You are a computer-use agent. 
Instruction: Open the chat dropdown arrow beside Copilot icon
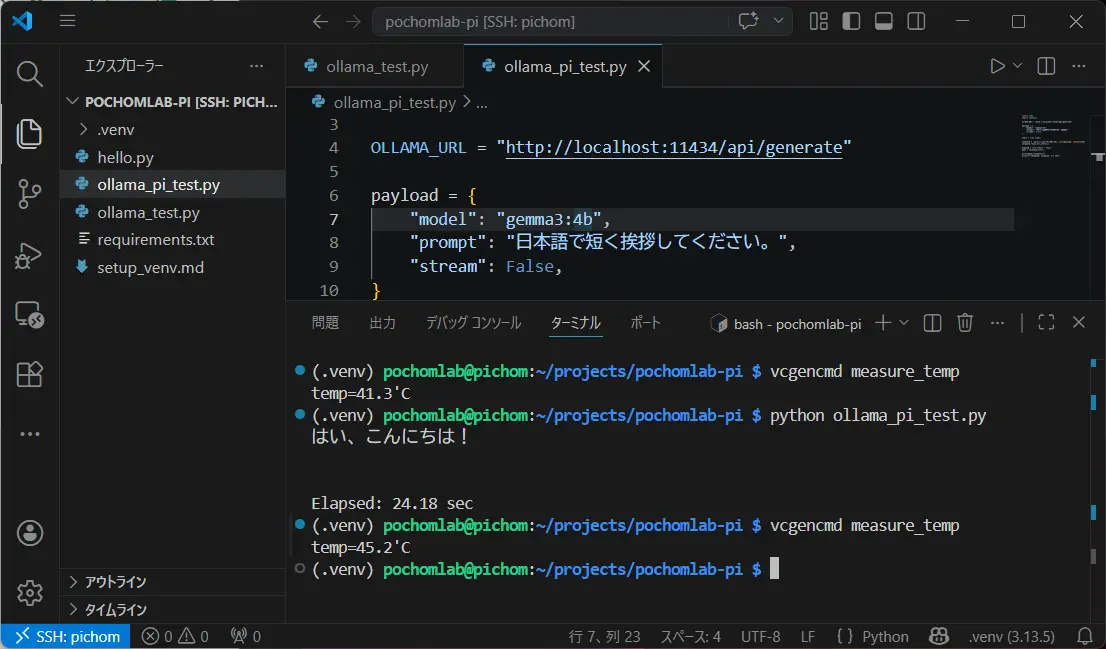pyautogui.click(x=778, y=21)
